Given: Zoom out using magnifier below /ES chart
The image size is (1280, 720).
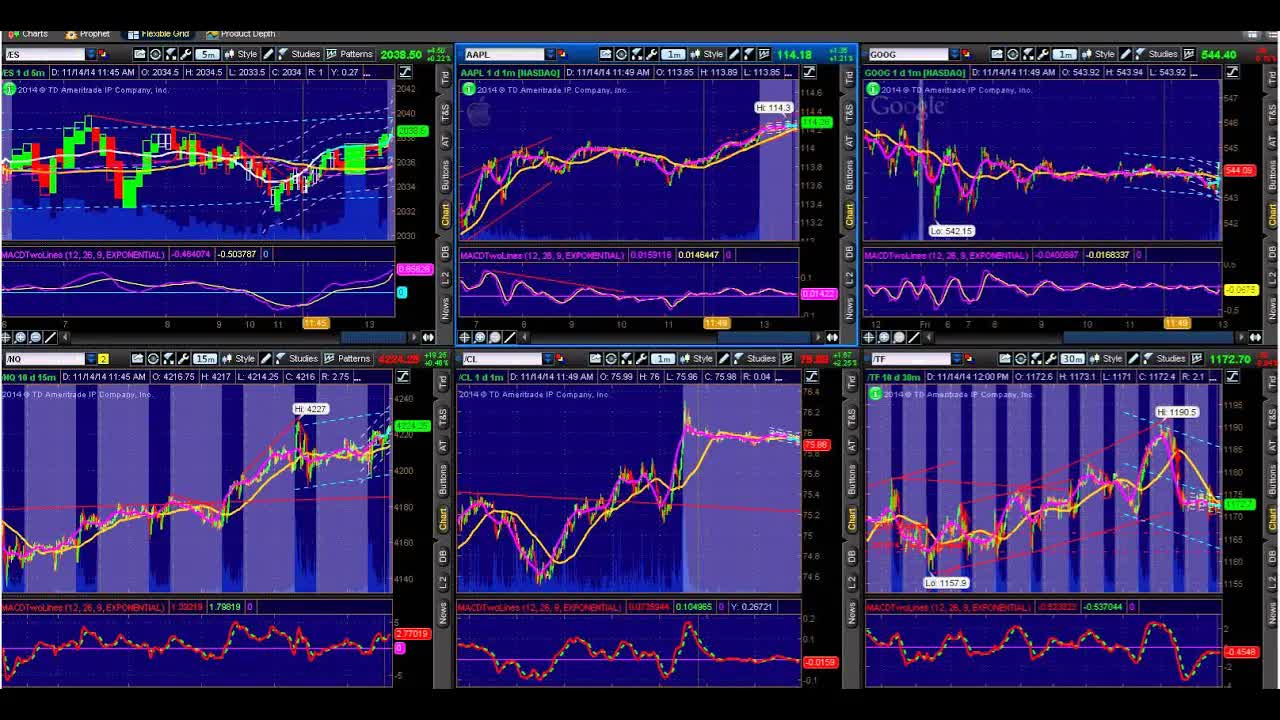Looking at the screenshot, I should pyautogui.click(x=35, y=337).
